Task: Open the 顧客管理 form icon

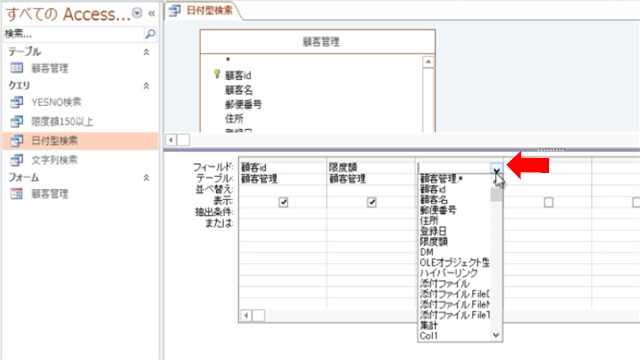Action: (17, 193)
